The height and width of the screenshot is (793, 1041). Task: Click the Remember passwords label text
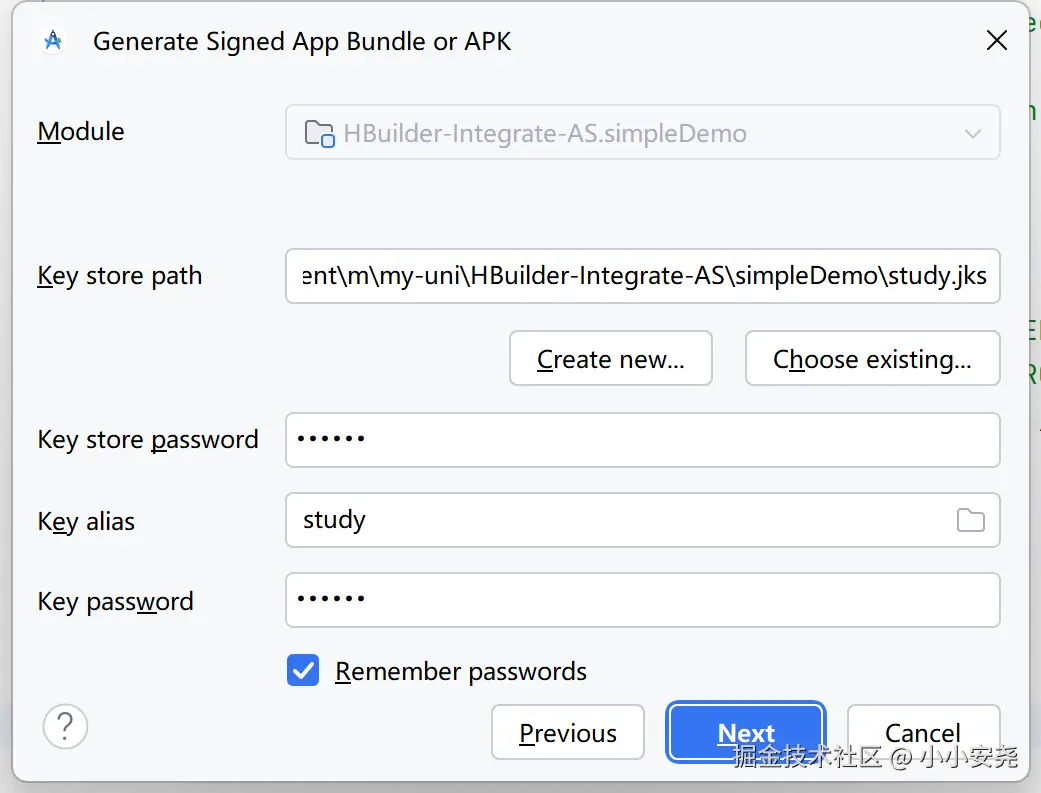tap(461, 671)
